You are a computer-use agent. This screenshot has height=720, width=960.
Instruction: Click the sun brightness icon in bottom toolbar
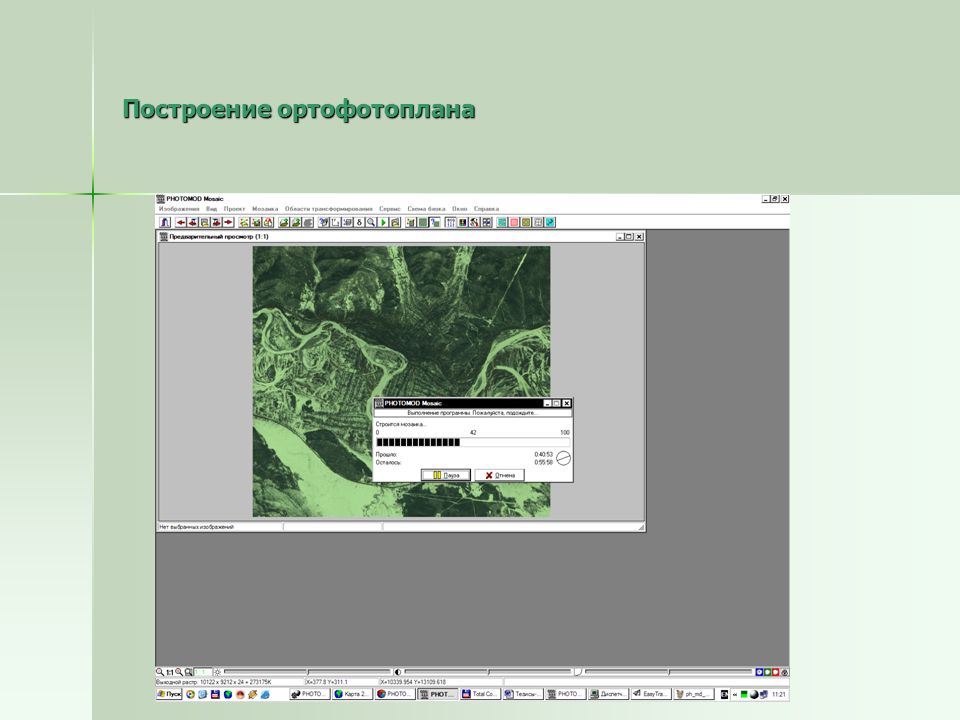[x=217, y=672]
